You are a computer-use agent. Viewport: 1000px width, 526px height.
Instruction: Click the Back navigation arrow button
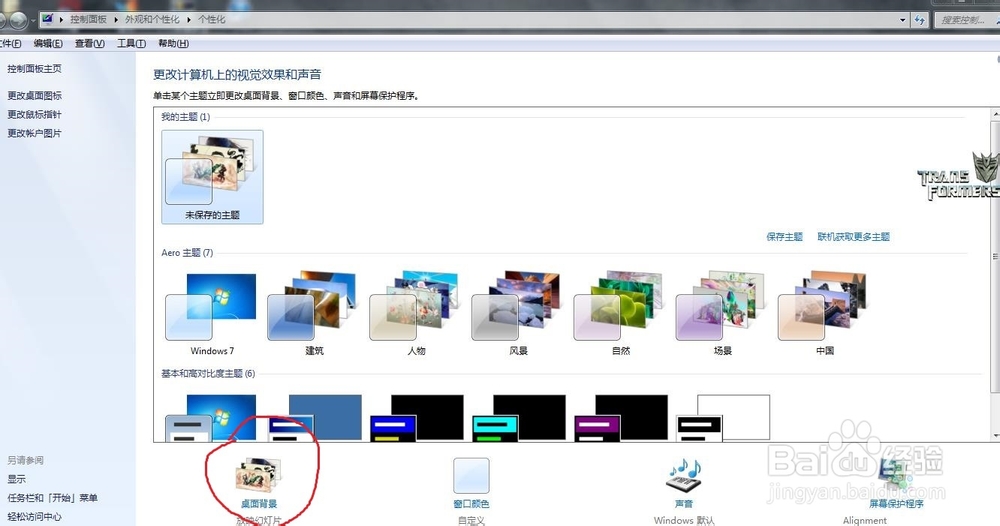coord(1,20)
